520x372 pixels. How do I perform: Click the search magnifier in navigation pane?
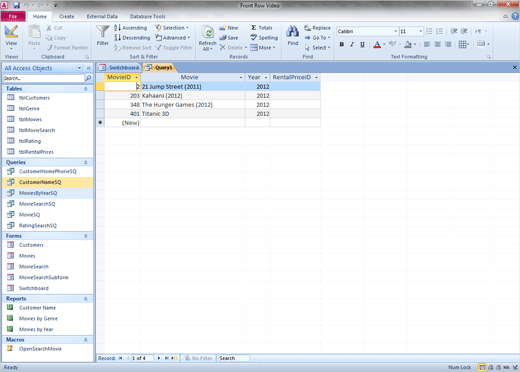(89, 78)
